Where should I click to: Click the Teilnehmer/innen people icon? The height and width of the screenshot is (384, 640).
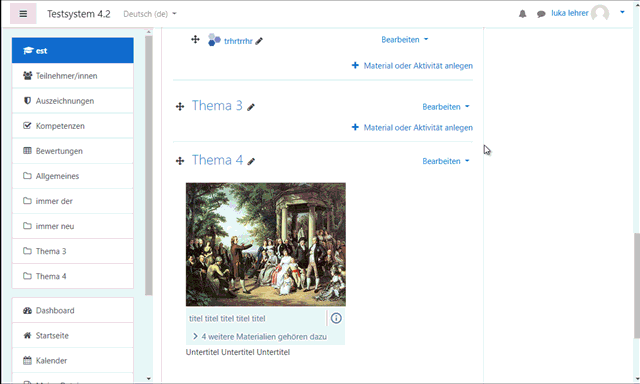point(27,76)
